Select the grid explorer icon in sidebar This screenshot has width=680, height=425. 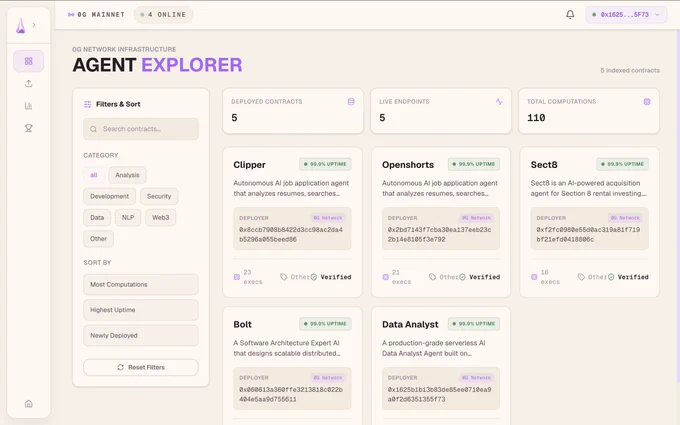[29, 61]
